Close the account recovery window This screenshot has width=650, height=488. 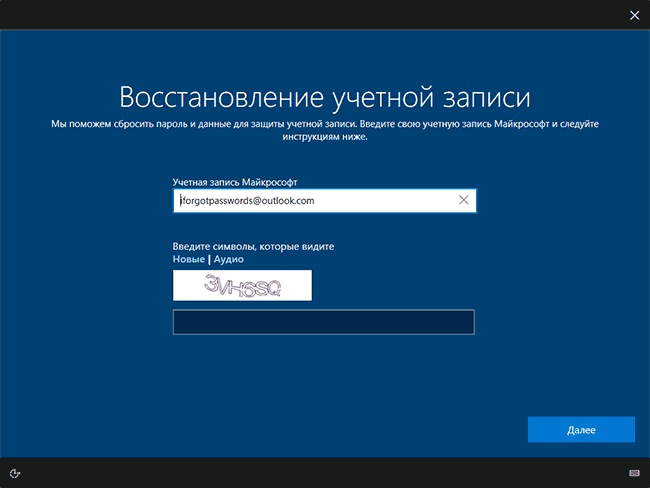pyautogui.click(x=633, y=14)
